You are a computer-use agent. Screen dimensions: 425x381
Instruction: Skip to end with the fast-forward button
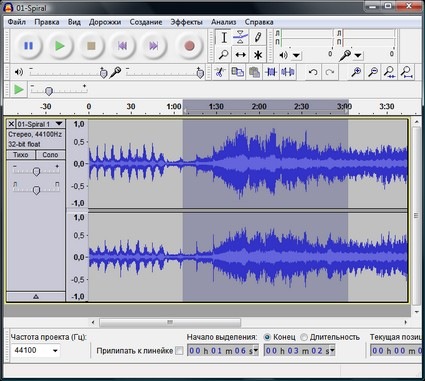pyautogui.click(x=154, y=46)
